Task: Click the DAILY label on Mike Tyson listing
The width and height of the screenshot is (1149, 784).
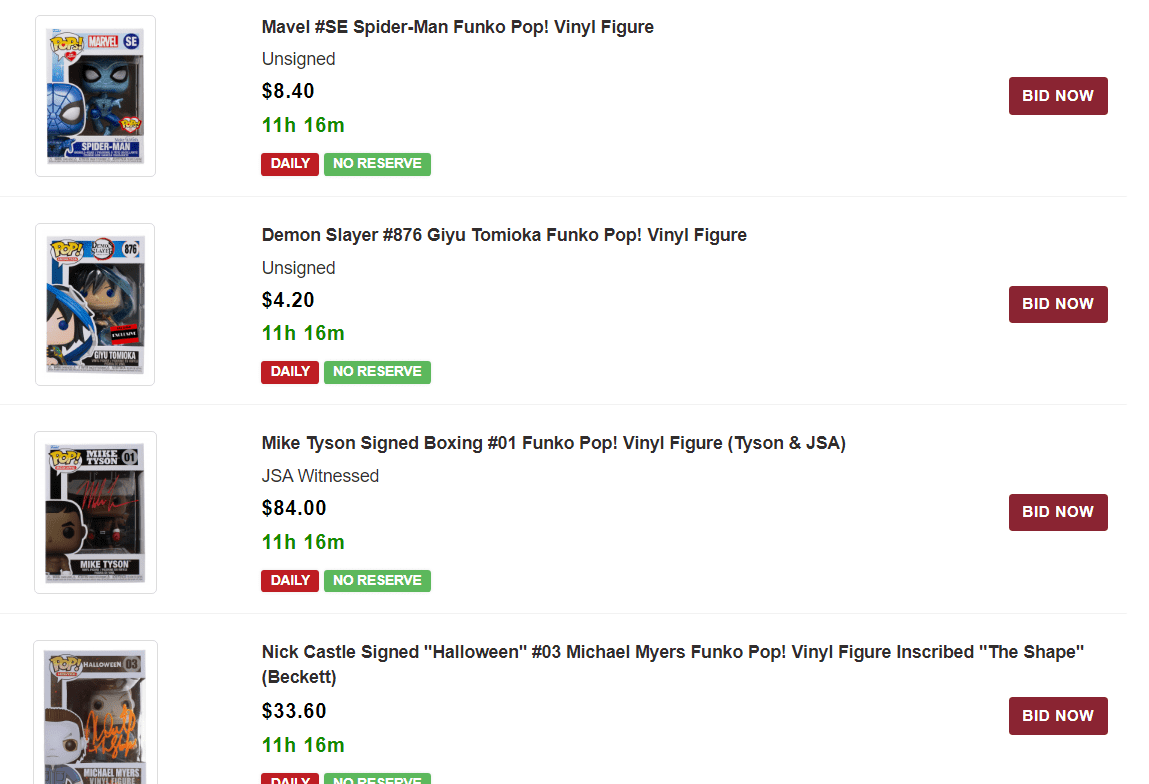Action: (x=289, y=580)
